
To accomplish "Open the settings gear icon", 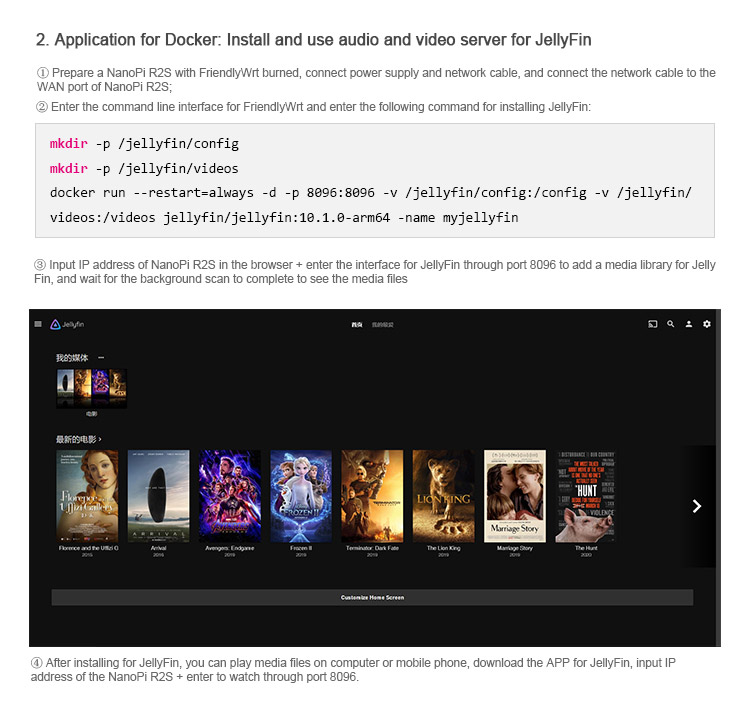I will coord(707,324).
